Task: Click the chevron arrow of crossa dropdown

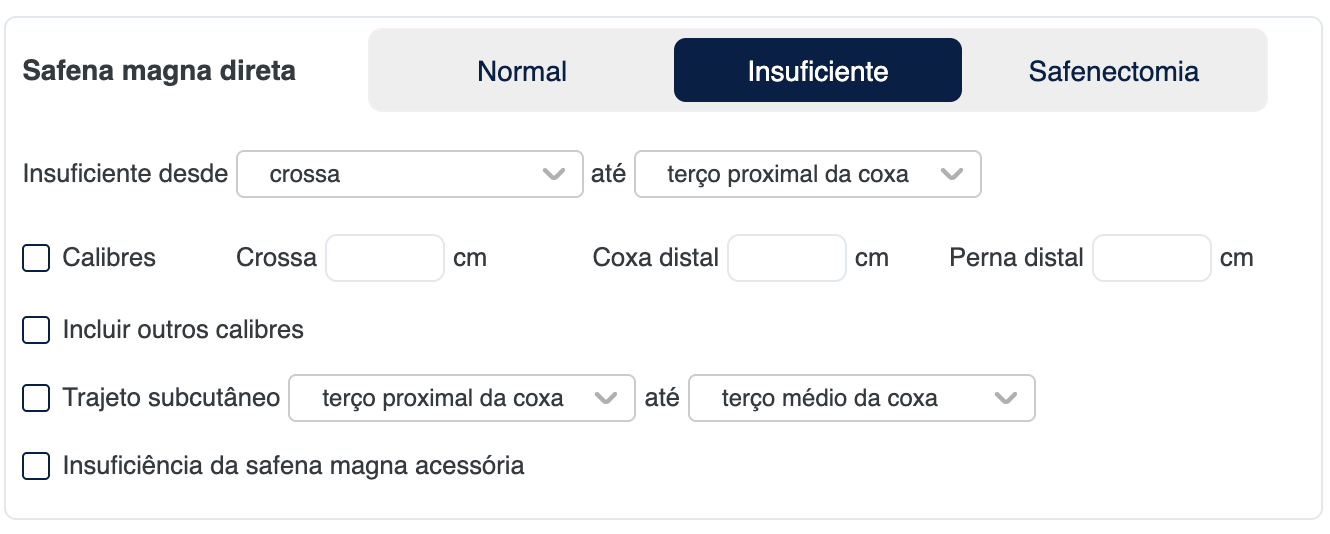Action: click(x=553, y=174)
